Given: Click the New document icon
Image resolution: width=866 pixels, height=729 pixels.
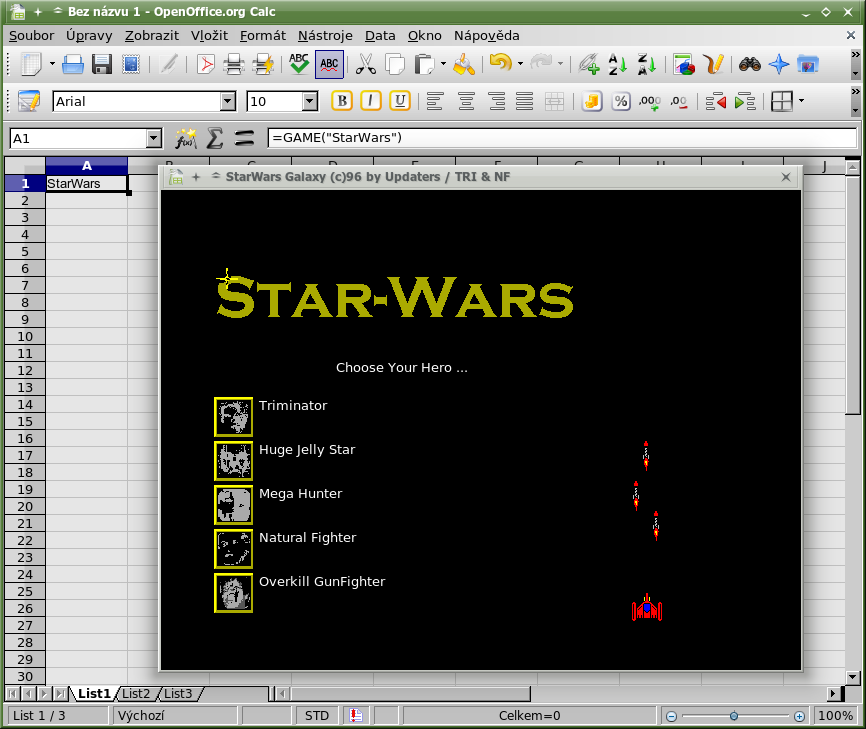Looking at the screenshot, I should point(31,64).
